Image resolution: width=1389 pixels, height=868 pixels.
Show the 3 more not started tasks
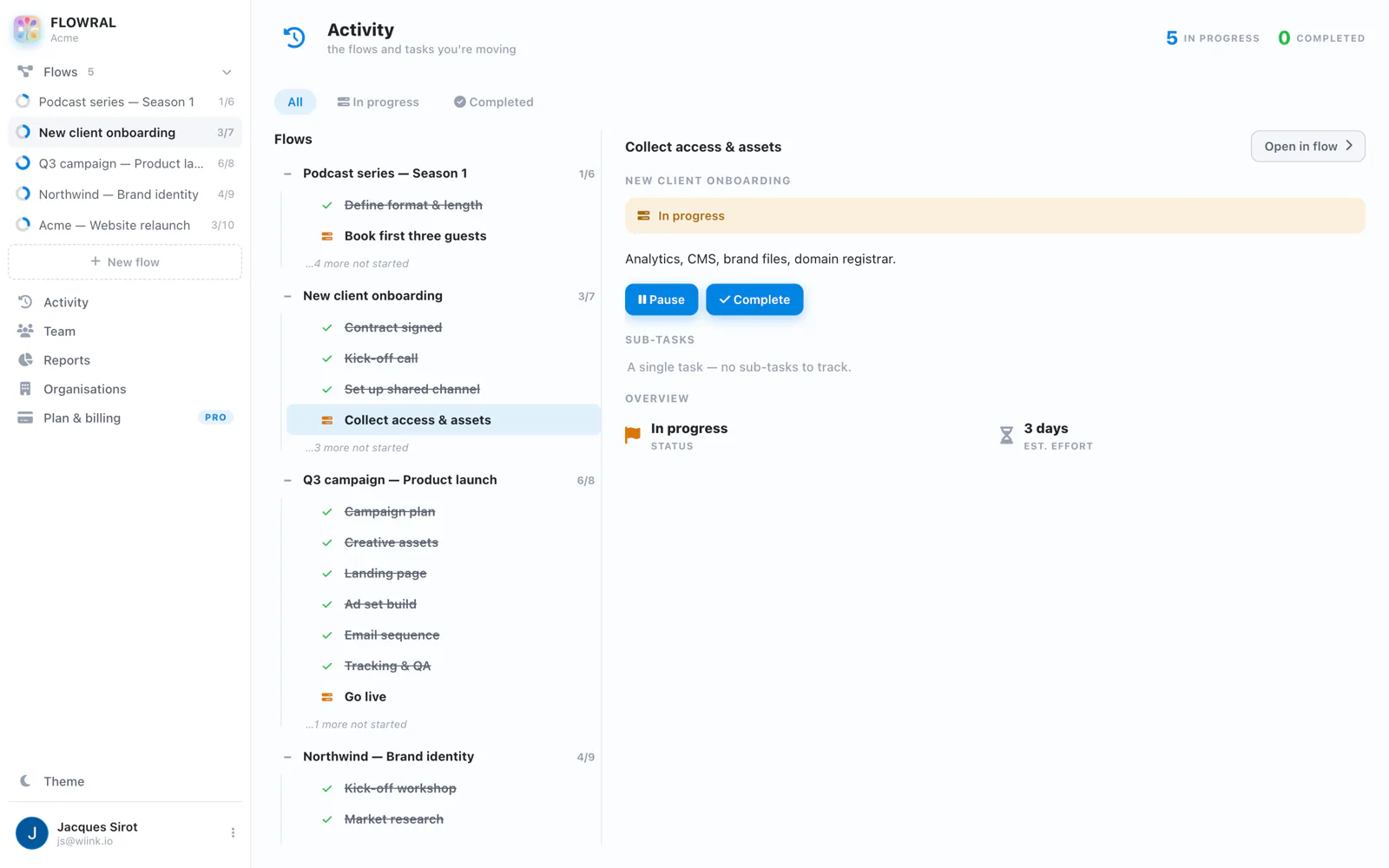(357, 448)
